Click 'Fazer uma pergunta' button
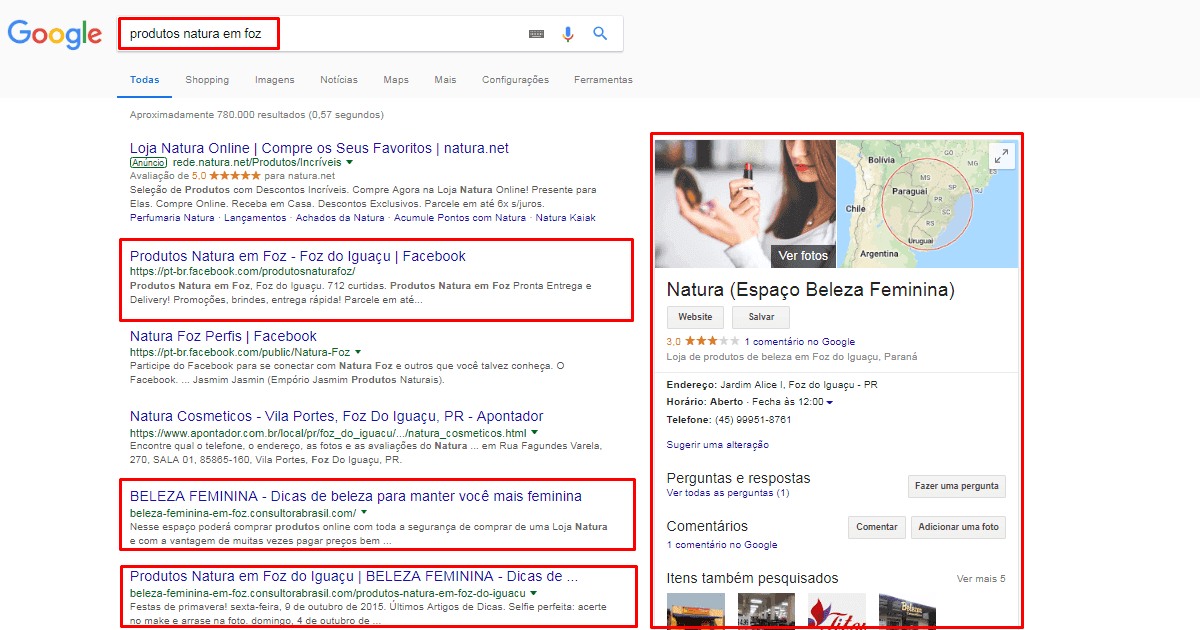1200x630 pixels. (x=957, y=487)
